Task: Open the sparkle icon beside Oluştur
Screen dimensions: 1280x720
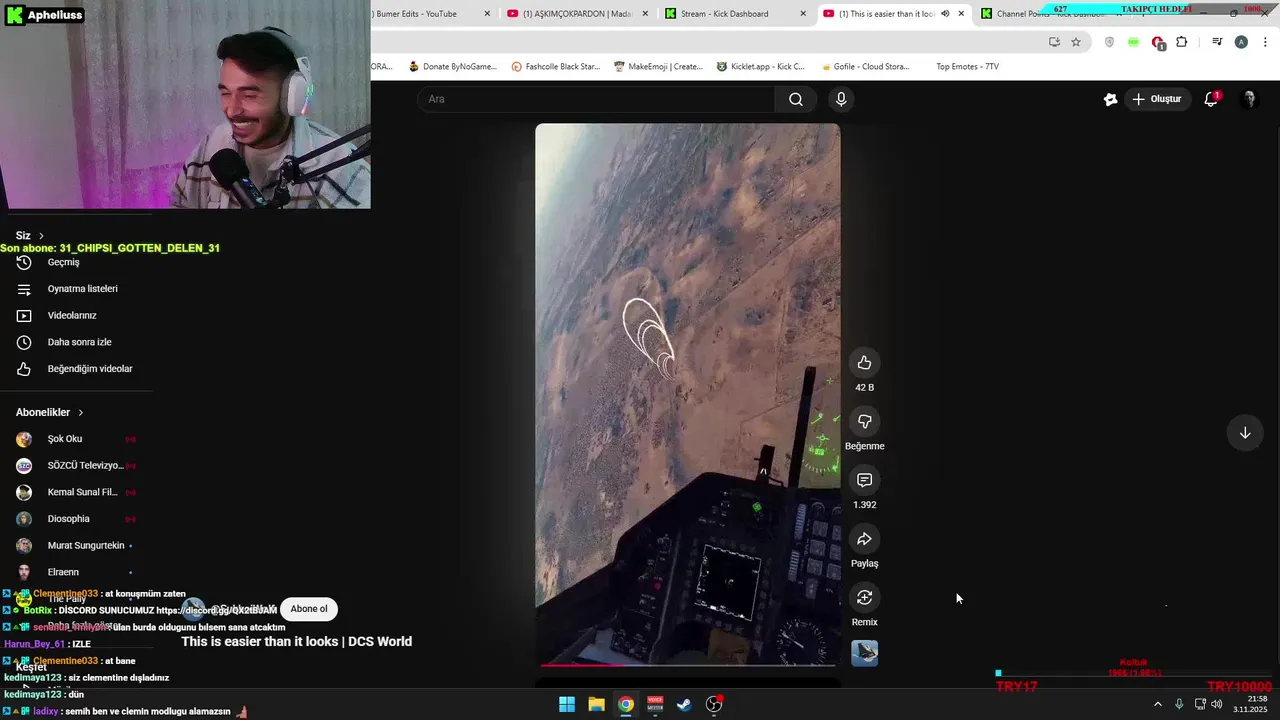Action: coord(1110,99)
